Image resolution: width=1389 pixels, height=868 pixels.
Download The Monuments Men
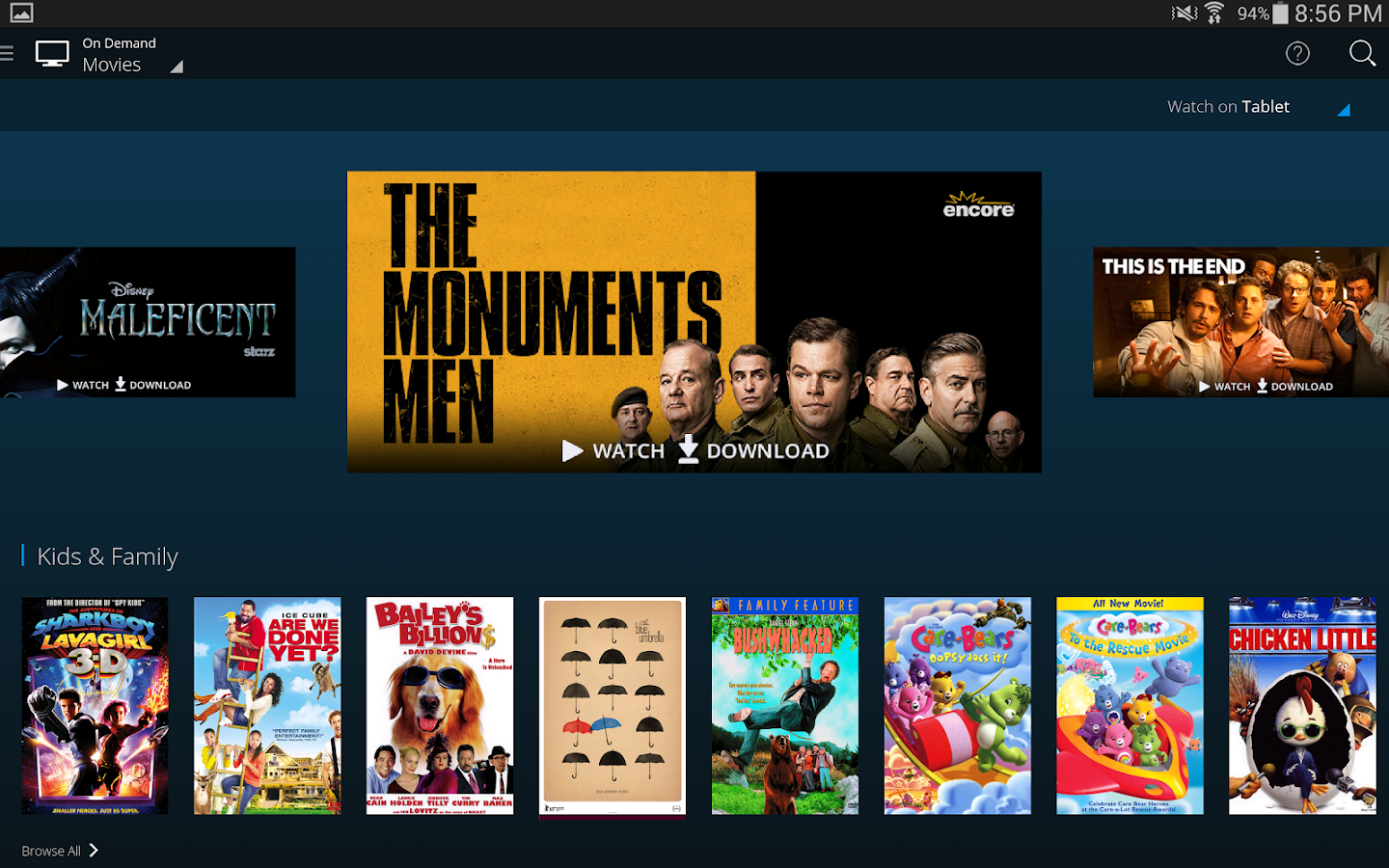pyautogui.click(x=753, y=449)
